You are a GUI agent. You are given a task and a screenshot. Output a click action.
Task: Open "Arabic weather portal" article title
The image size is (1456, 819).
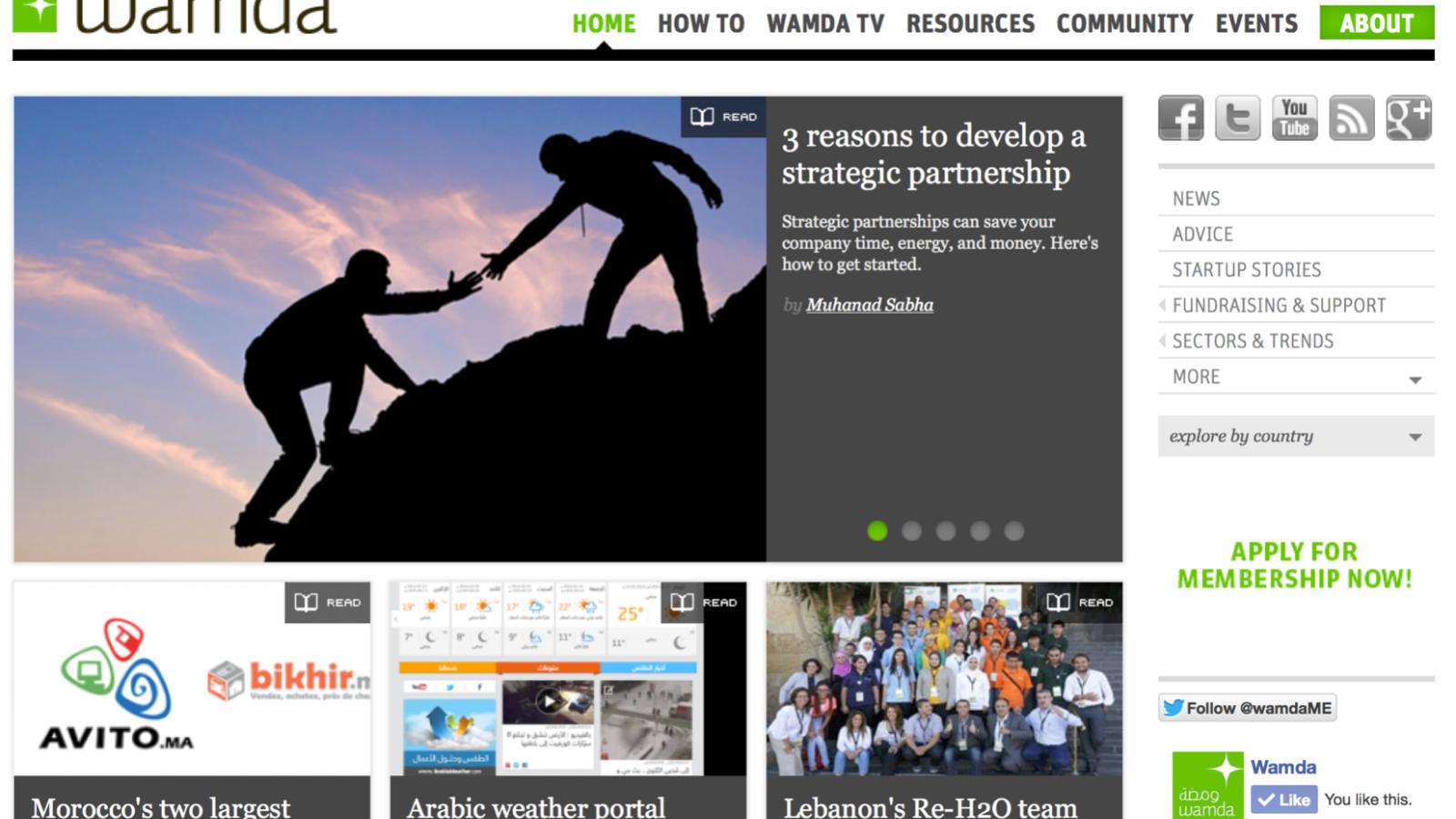[x=536, y=807]
